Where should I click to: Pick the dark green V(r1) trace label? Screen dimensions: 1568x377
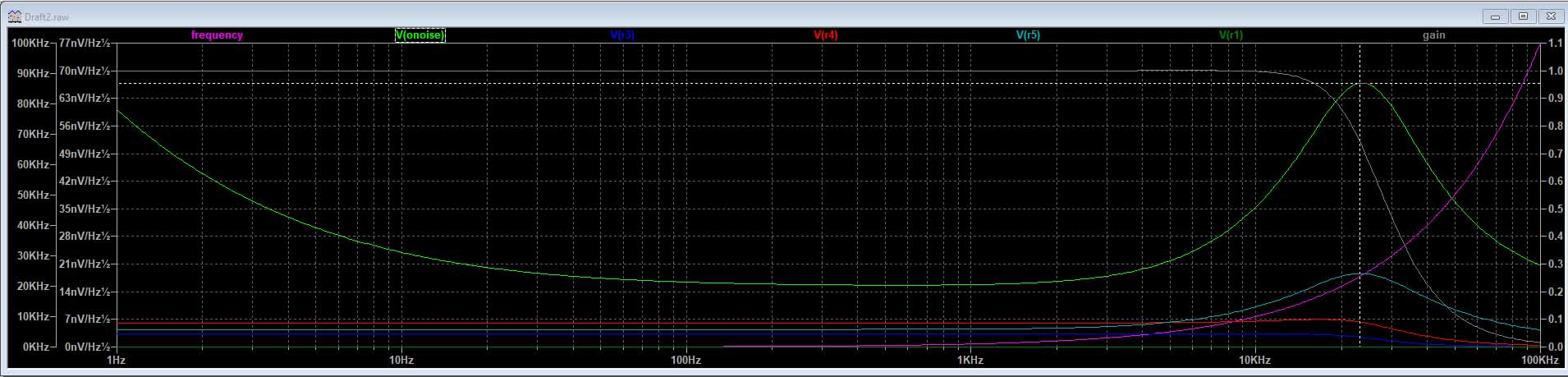tap(1231, 35)
